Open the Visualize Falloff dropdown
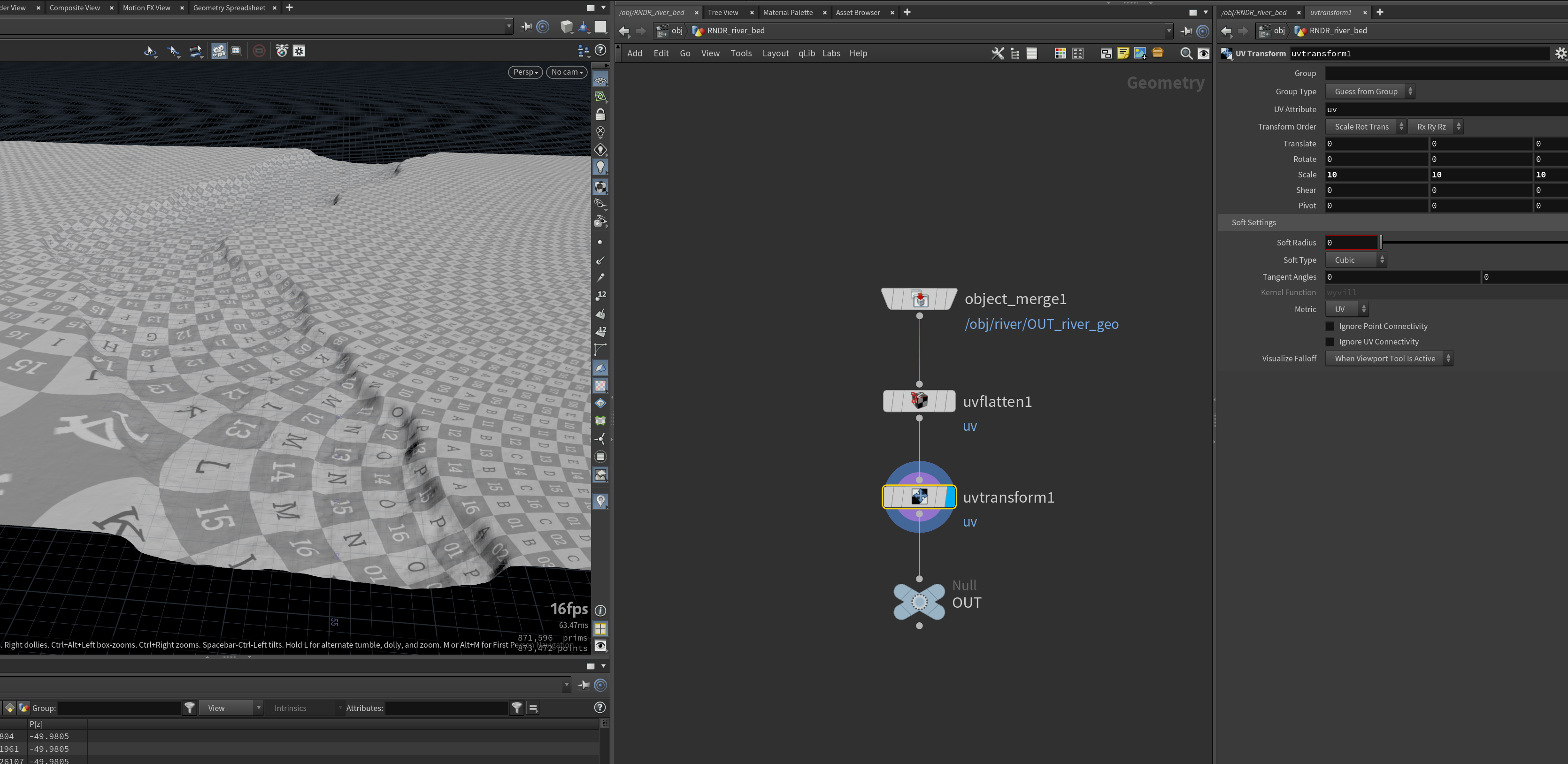 pyautogui.click(x=1389, y=358)
